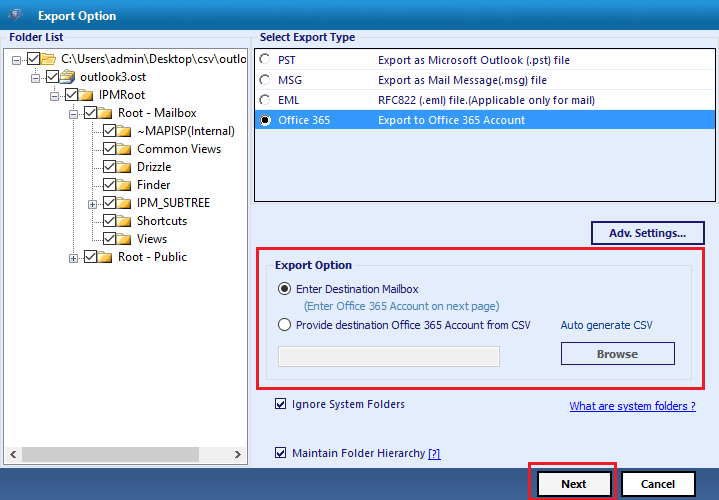
Task: Click the Root - Mailbox folder icon
Action: pos(105,113)
